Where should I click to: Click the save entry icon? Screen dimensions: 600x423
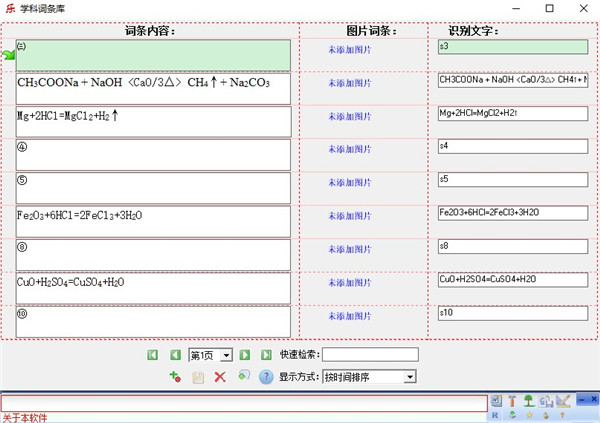click(x=198, y=377)
